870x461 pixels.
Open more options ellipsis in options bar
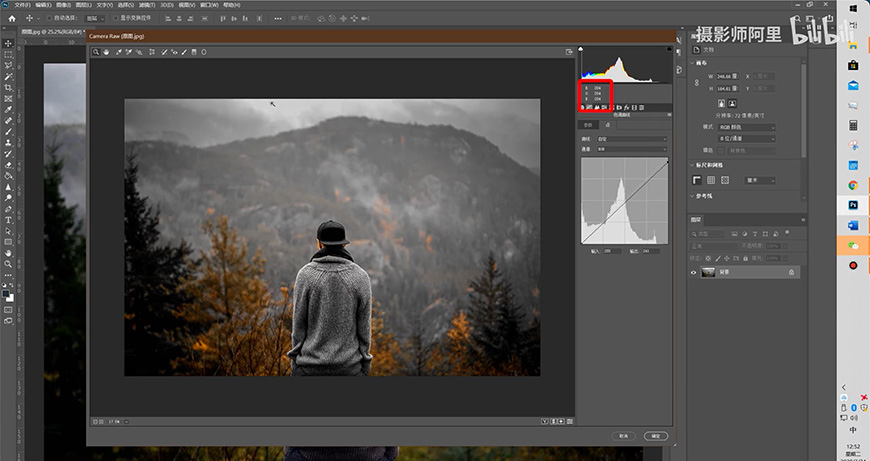(x=278, y=18)
